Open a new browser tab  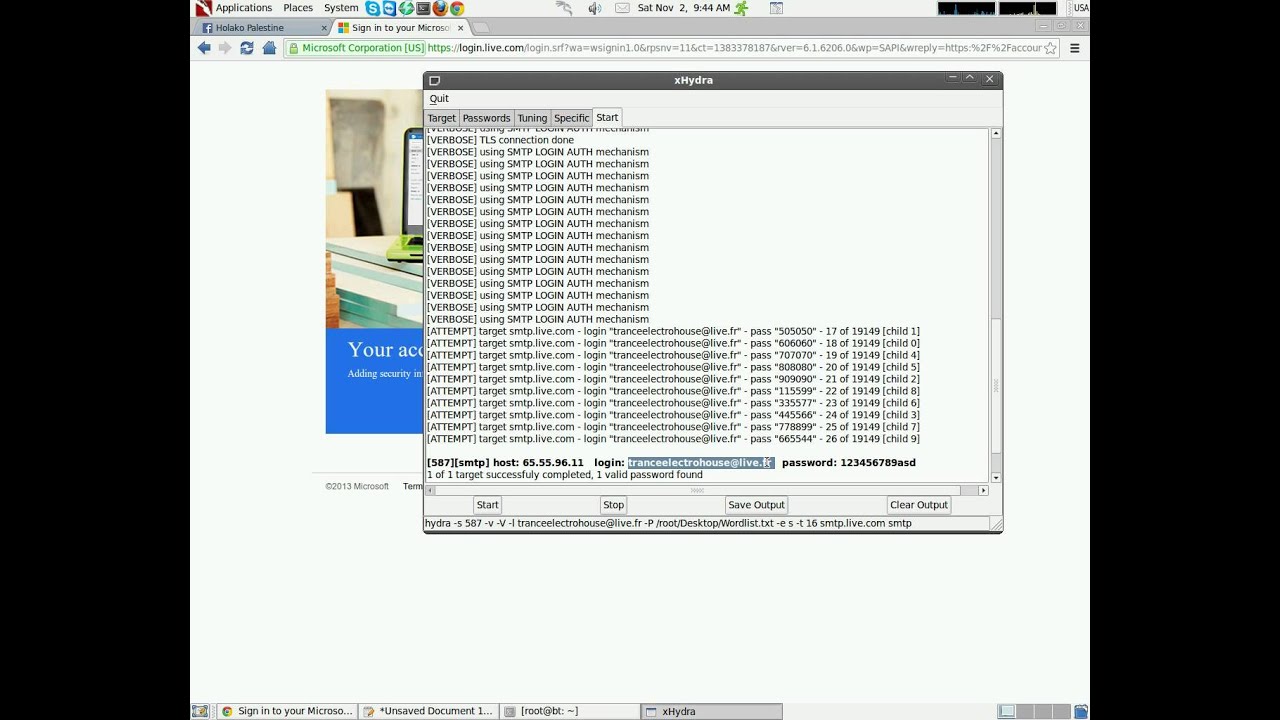[480, 28]
